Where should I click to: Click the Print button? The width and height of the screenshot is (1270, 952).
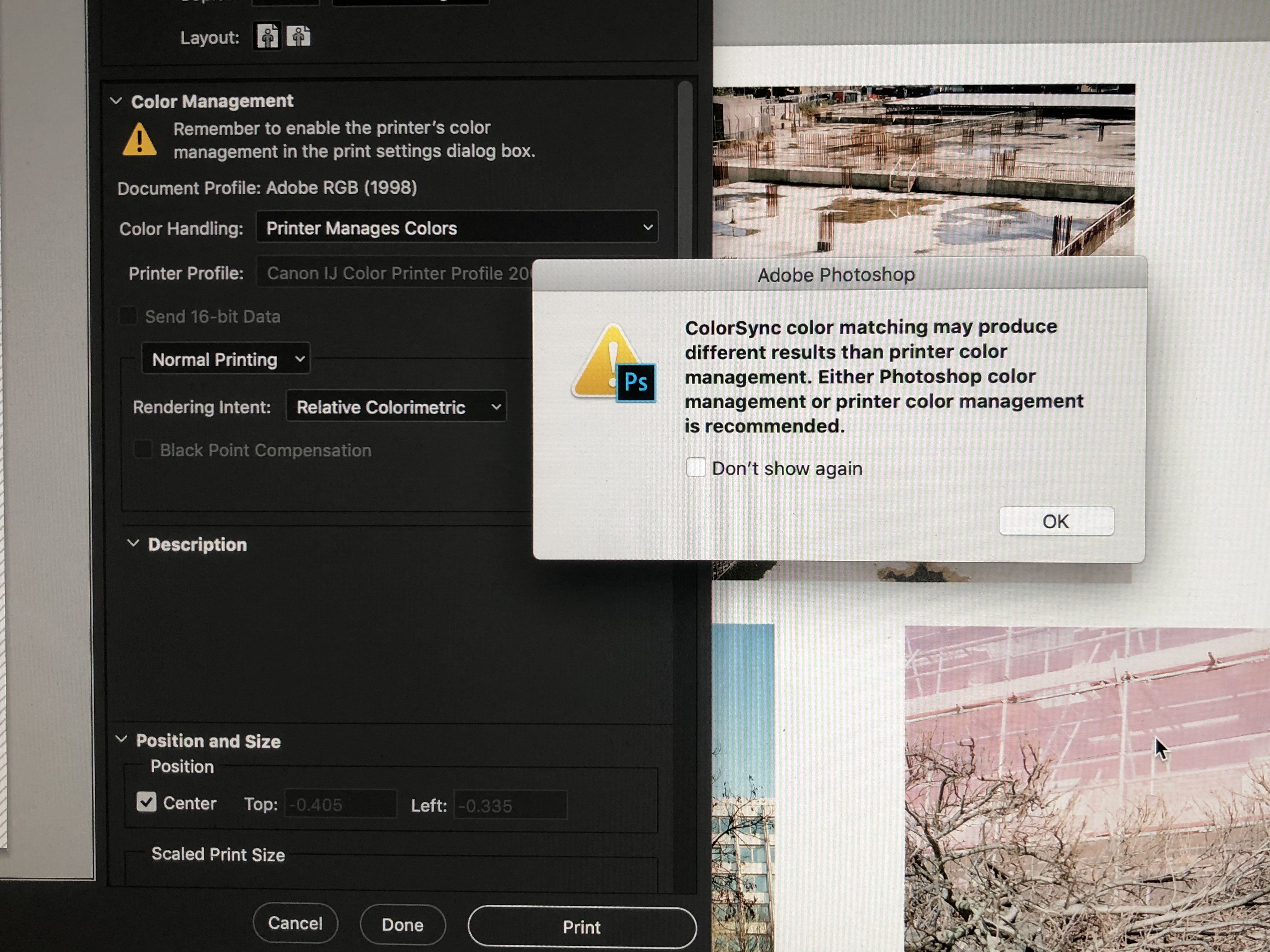click(x=581, y=926)
